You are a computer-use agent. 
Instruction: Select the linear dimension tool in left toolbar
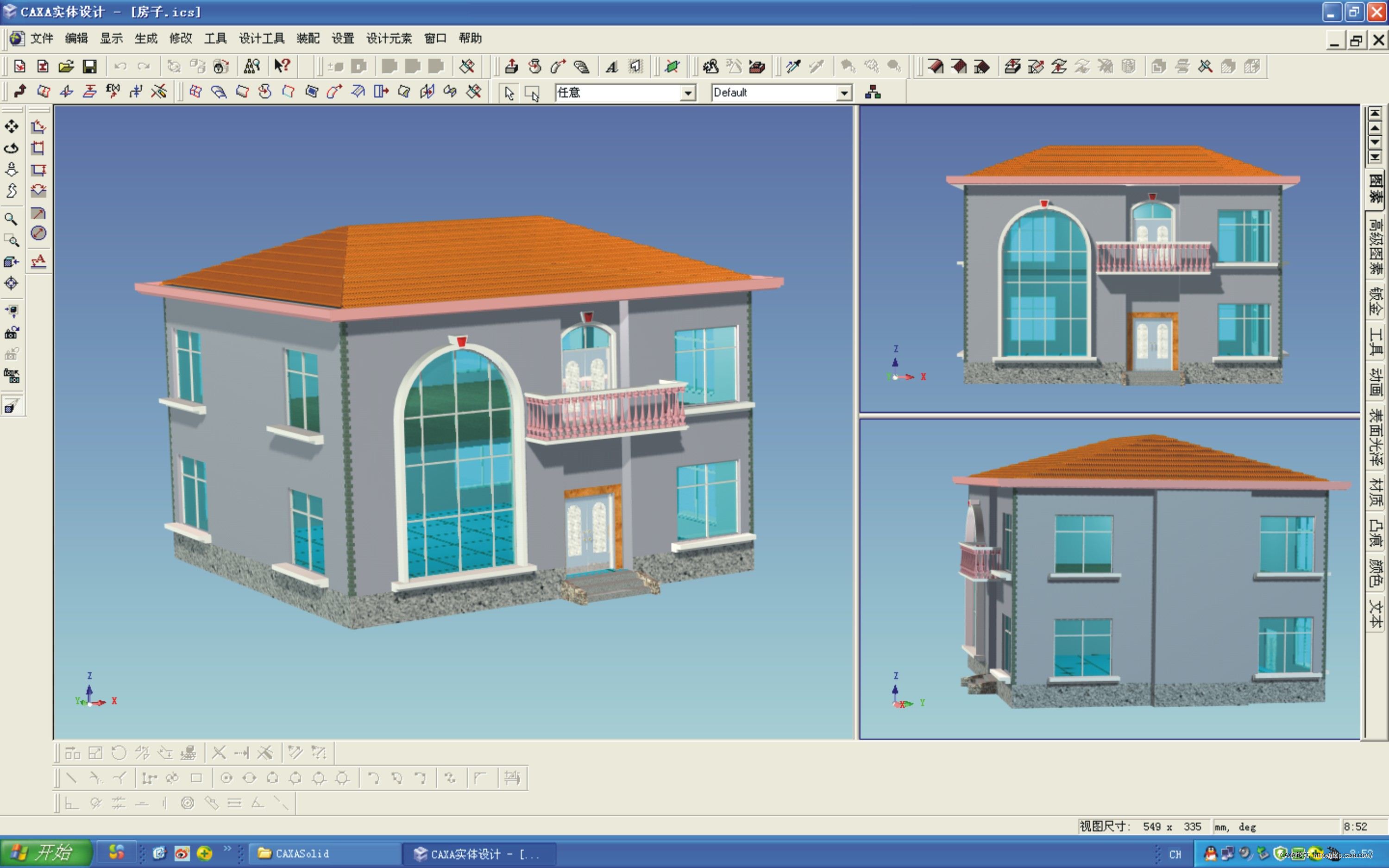38,127
